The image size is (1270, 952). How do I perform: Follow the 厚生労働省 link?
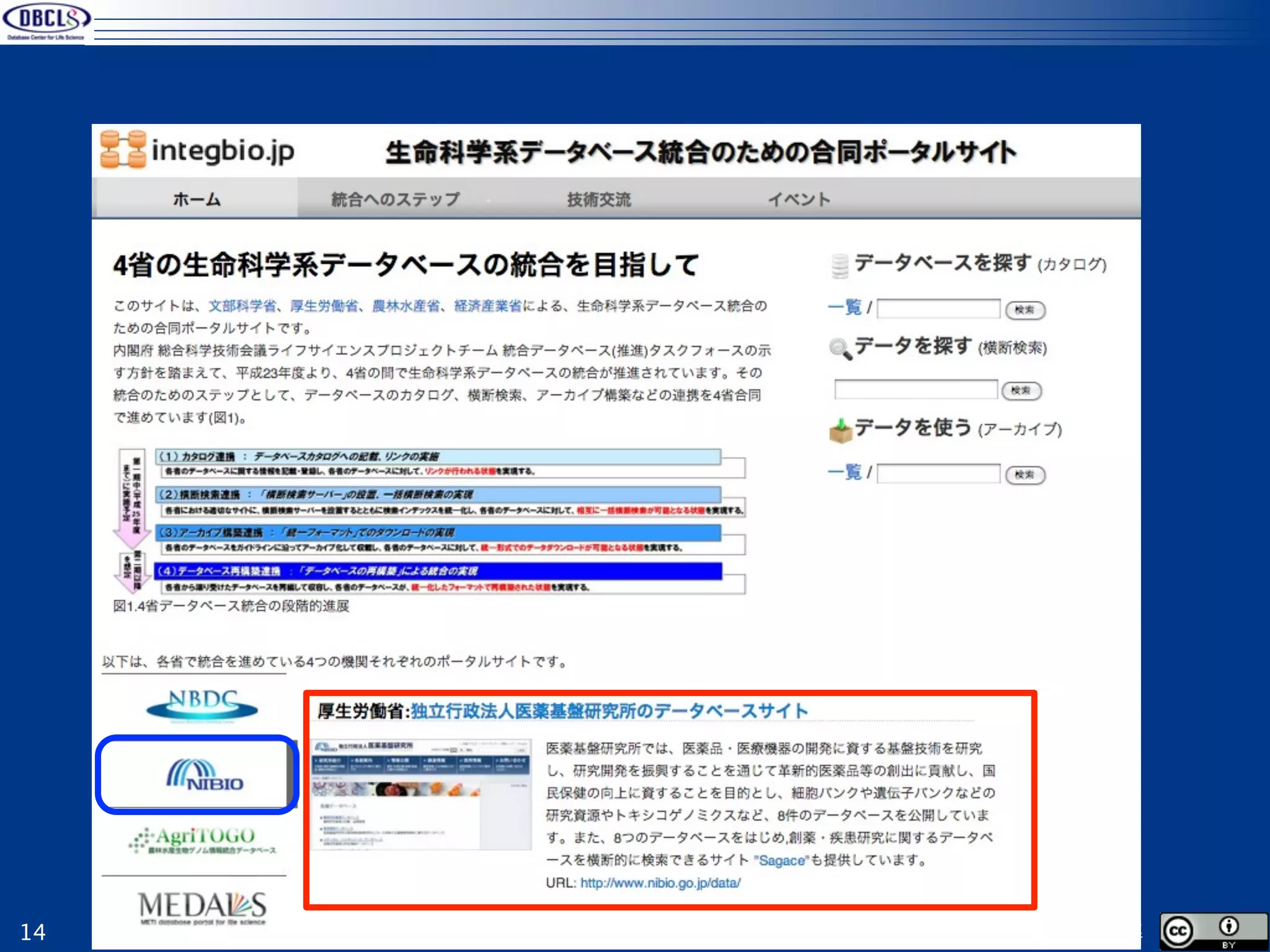[324, 306]
